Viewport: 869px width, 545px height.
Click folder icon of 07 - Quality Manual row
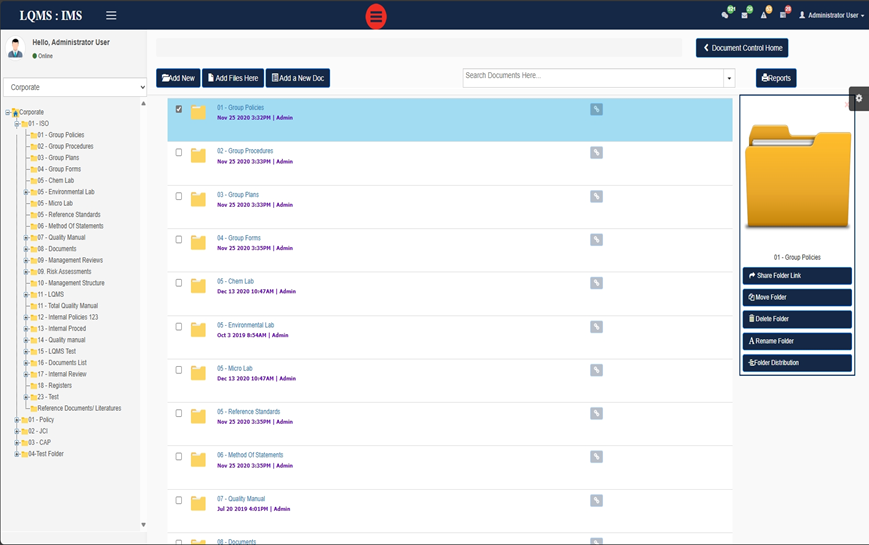coord(198,503)
